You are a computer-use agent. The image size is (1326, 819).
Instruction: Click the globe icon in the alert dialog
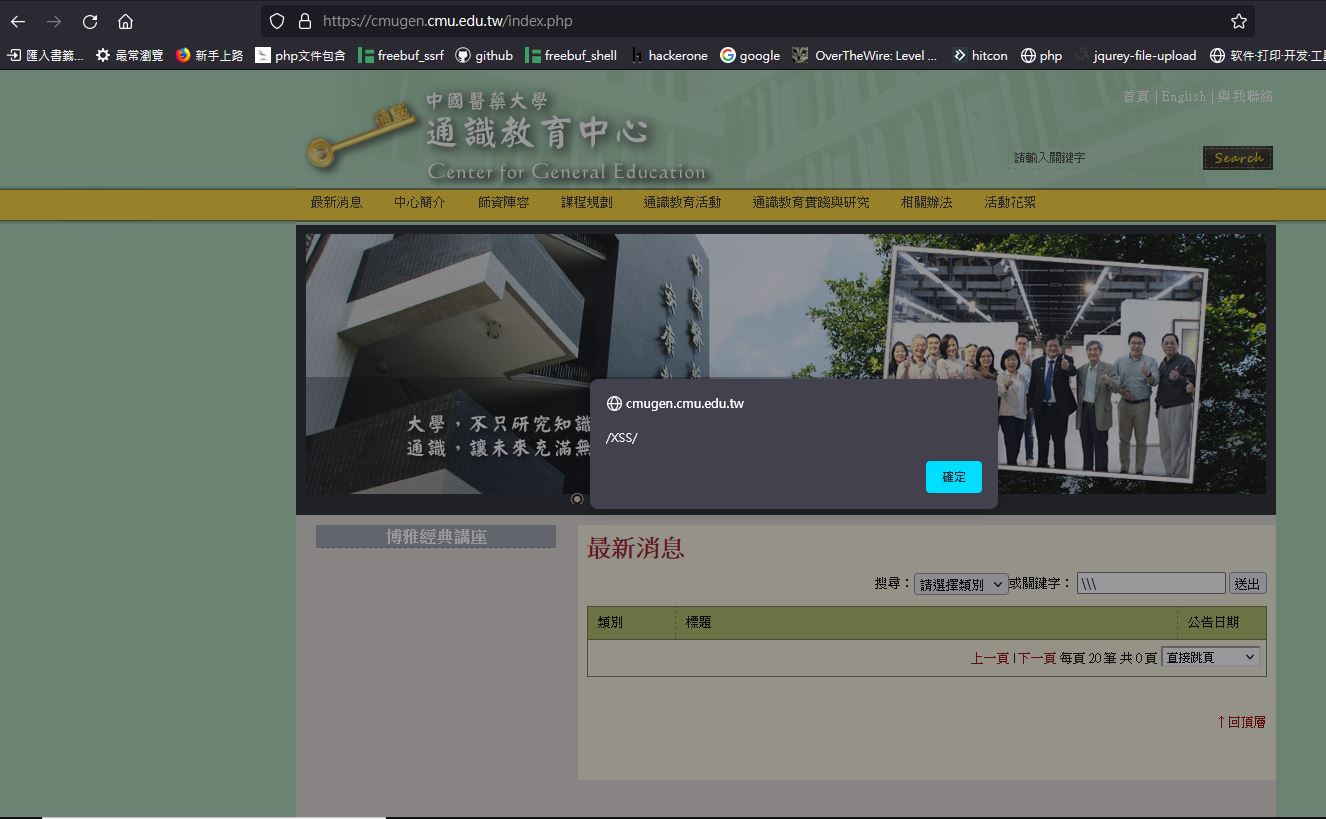[614, 404]
